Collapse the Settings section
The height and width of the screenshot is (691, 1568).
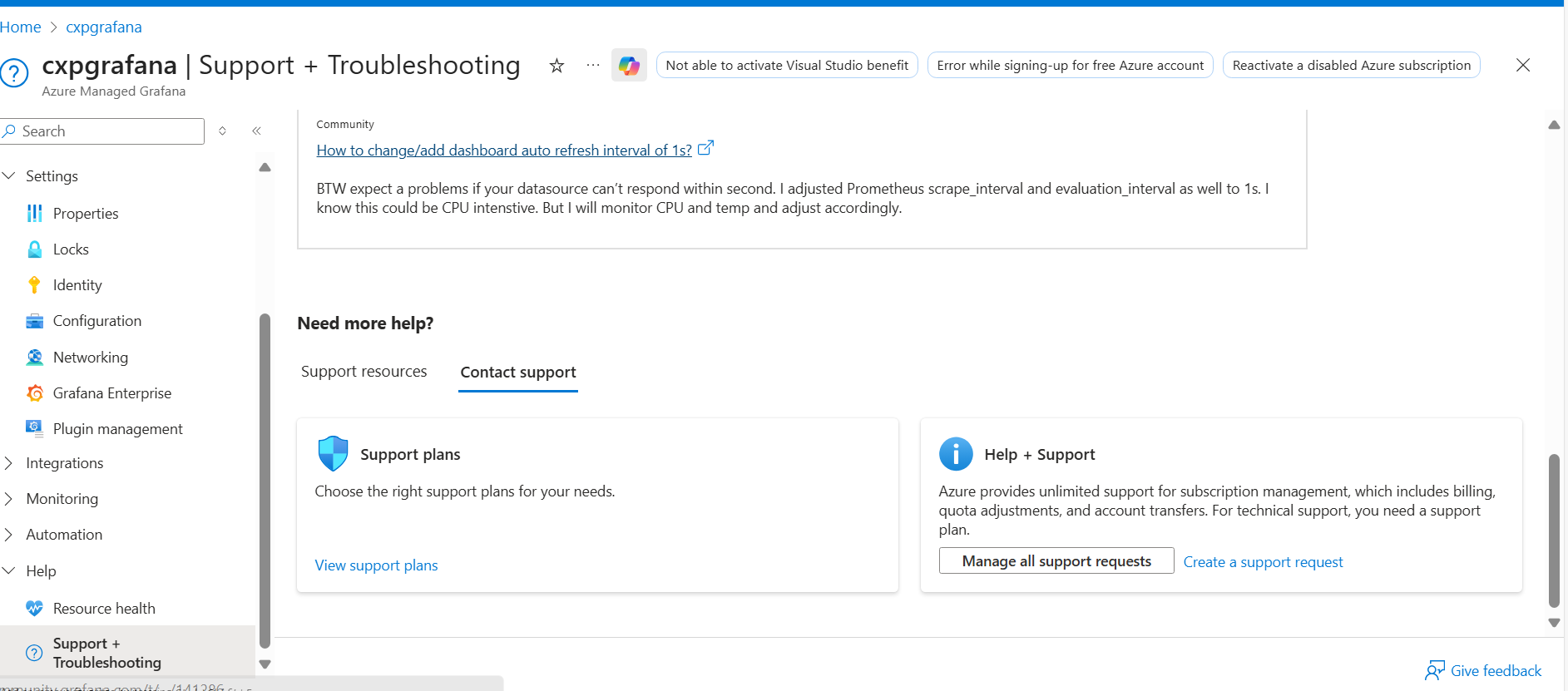9,175
